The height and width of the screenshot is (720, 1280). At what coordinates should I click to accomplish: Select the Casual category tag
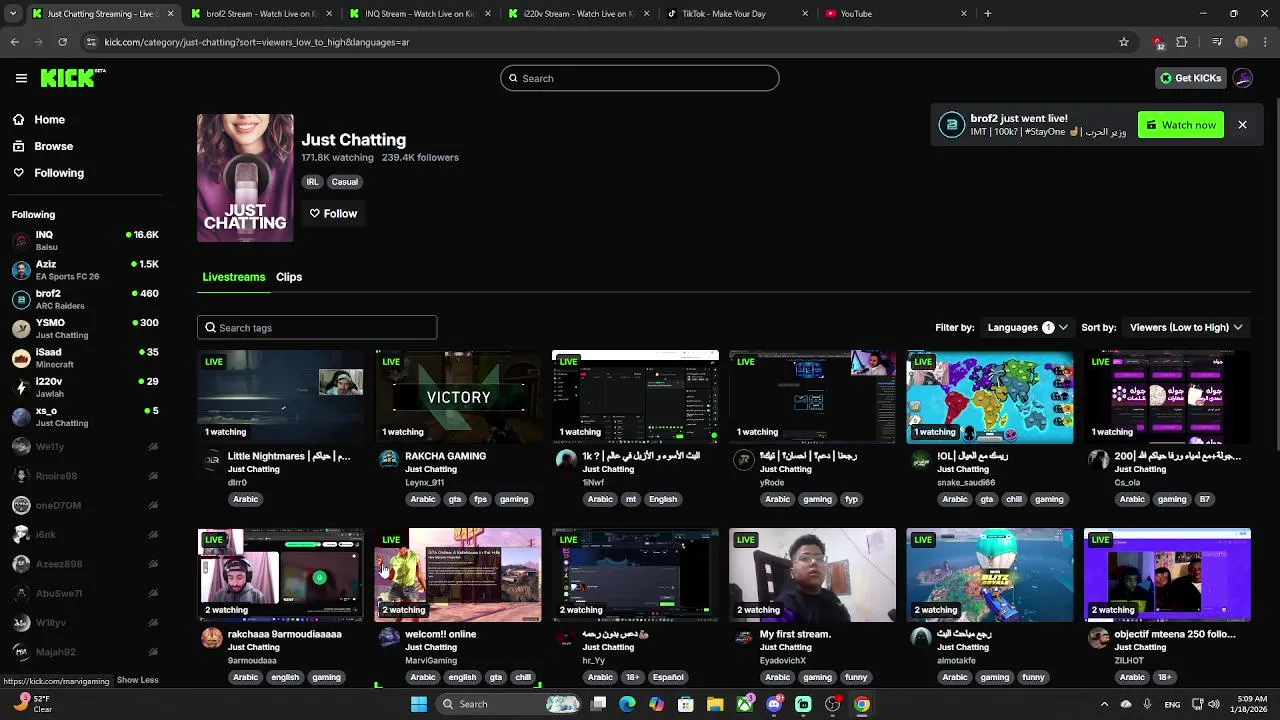[345, 182]
